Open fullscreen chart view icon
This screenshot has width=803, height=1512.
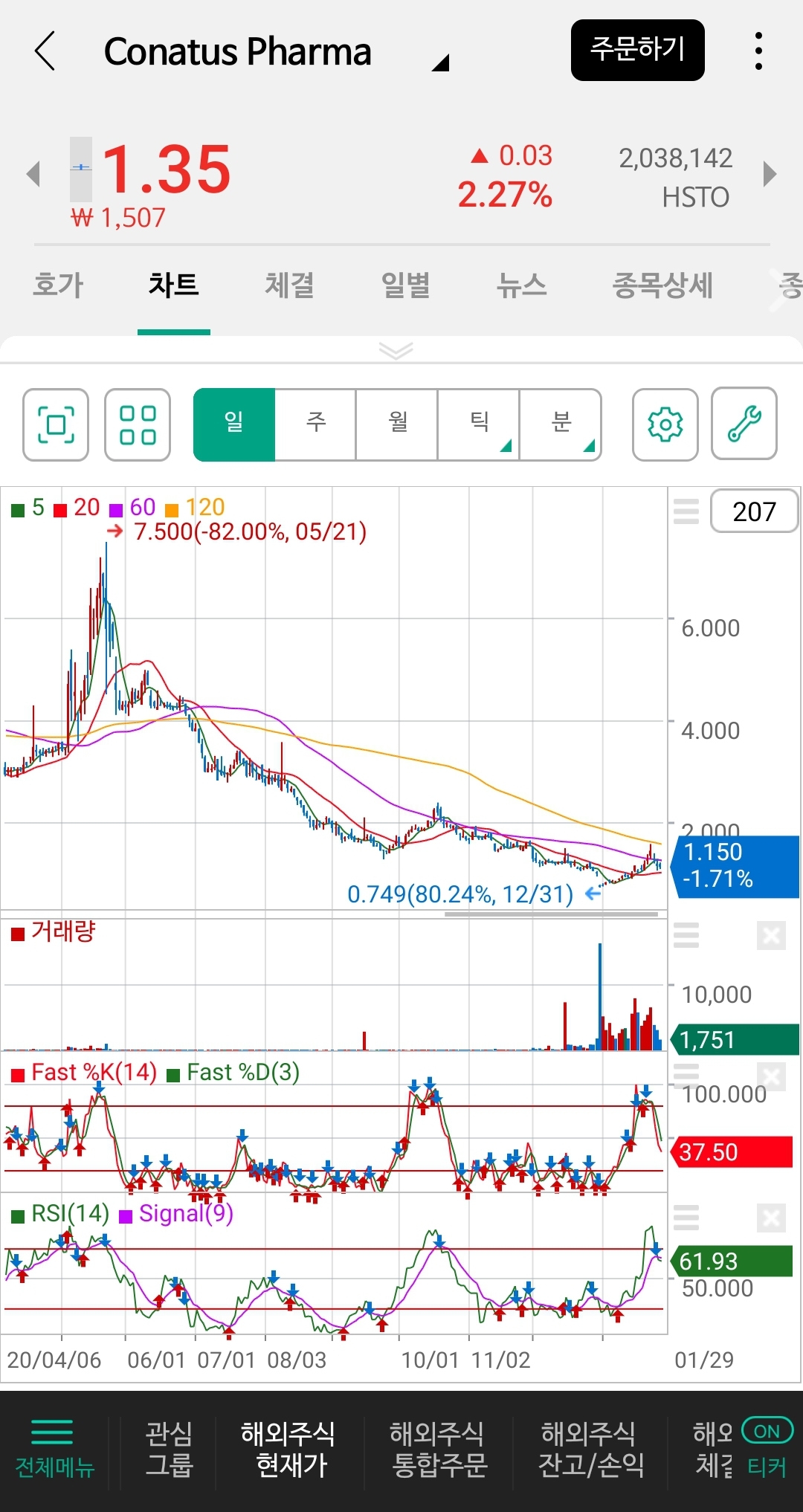(56, 424)
